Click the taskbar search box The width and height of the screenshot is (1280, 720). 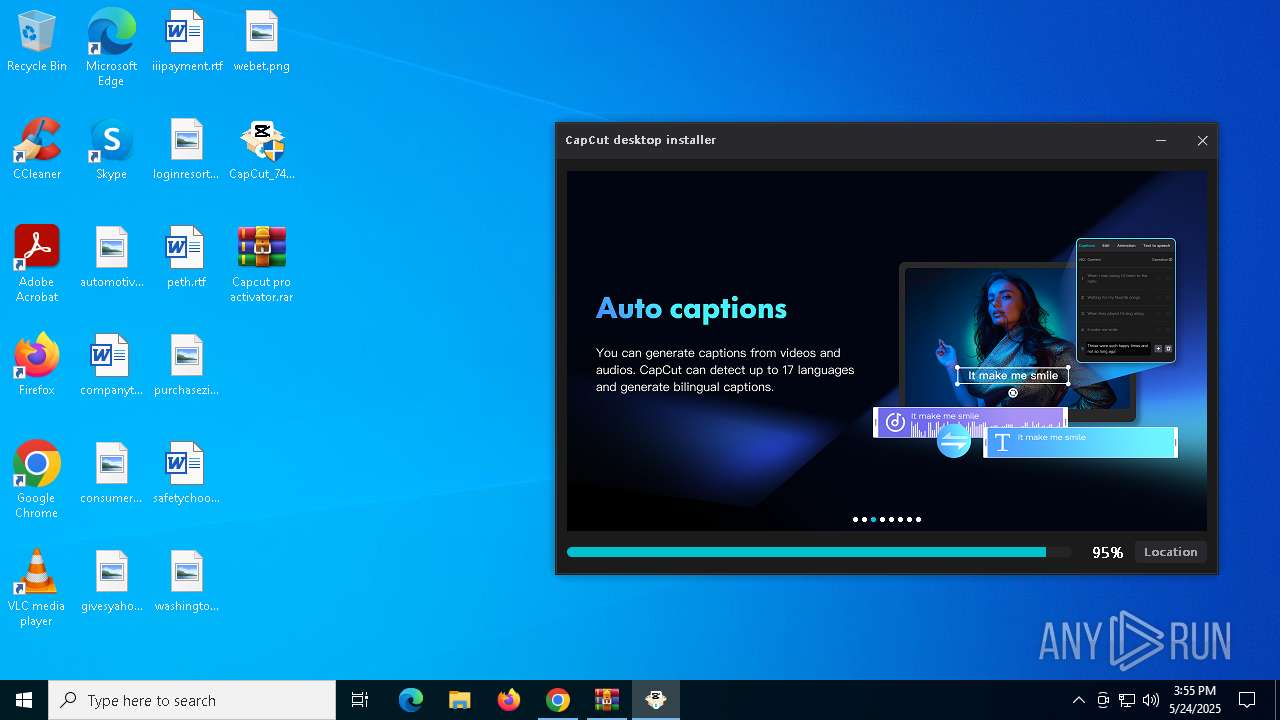192,700
